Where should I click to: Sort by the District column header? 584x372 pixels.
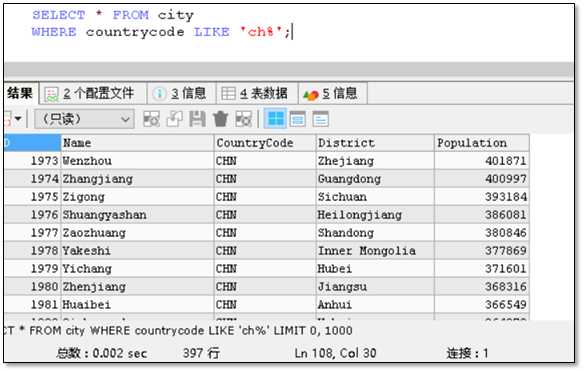(375, 143)
